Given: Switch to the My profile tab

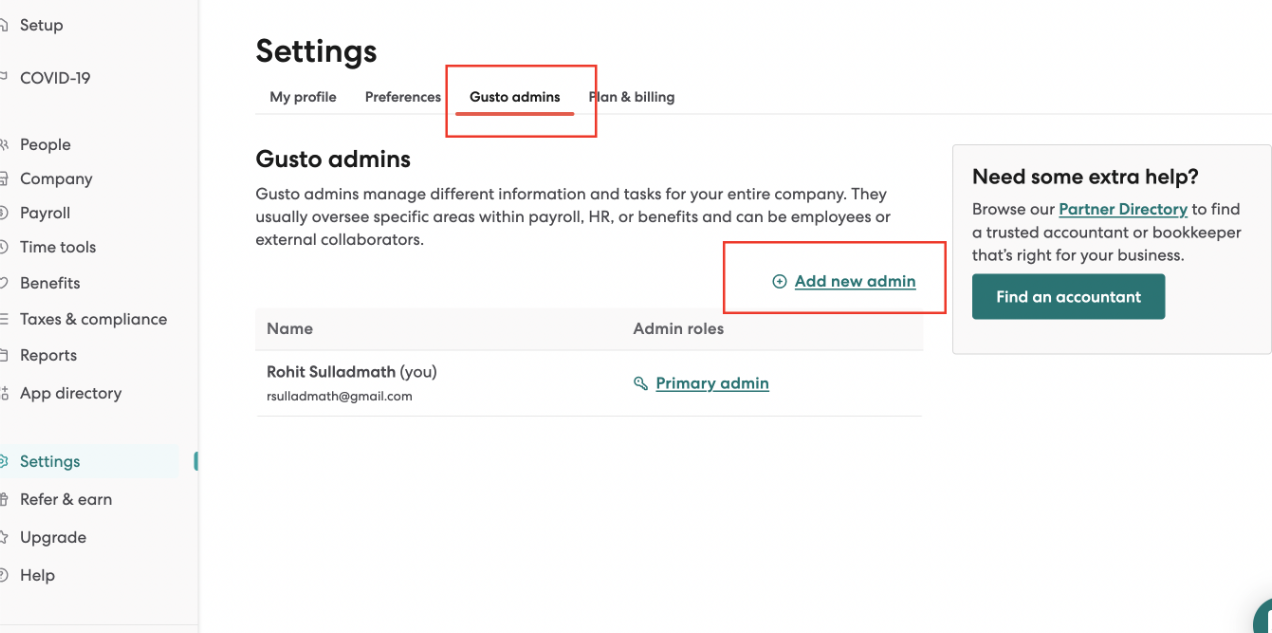Looking at the screenshot, I should click(x=302, y=97).
